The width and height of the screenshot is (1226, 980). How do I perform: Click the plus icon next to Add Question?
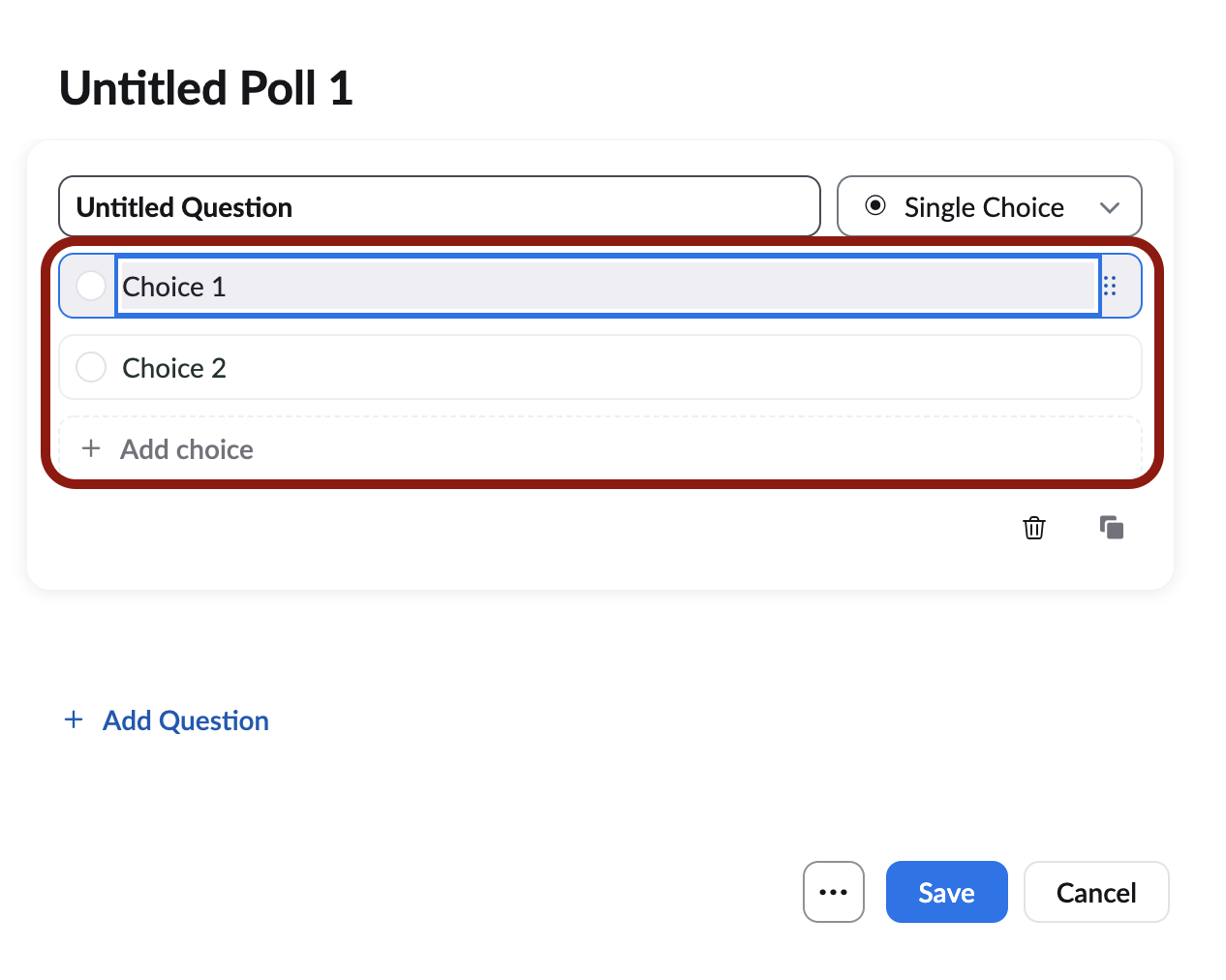click(x=74, y=720)
